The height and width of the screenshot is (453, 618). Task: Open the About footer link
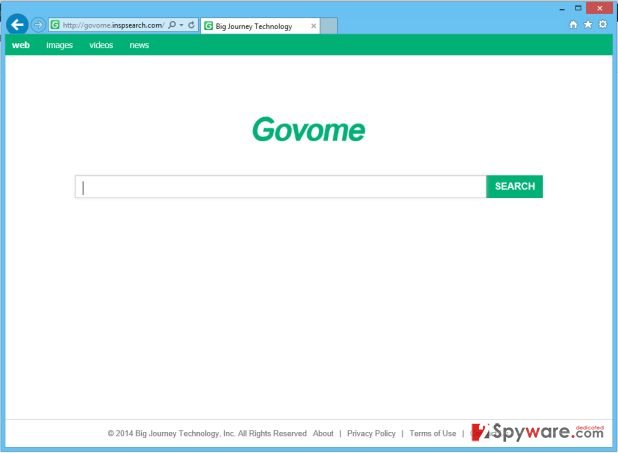323,433
